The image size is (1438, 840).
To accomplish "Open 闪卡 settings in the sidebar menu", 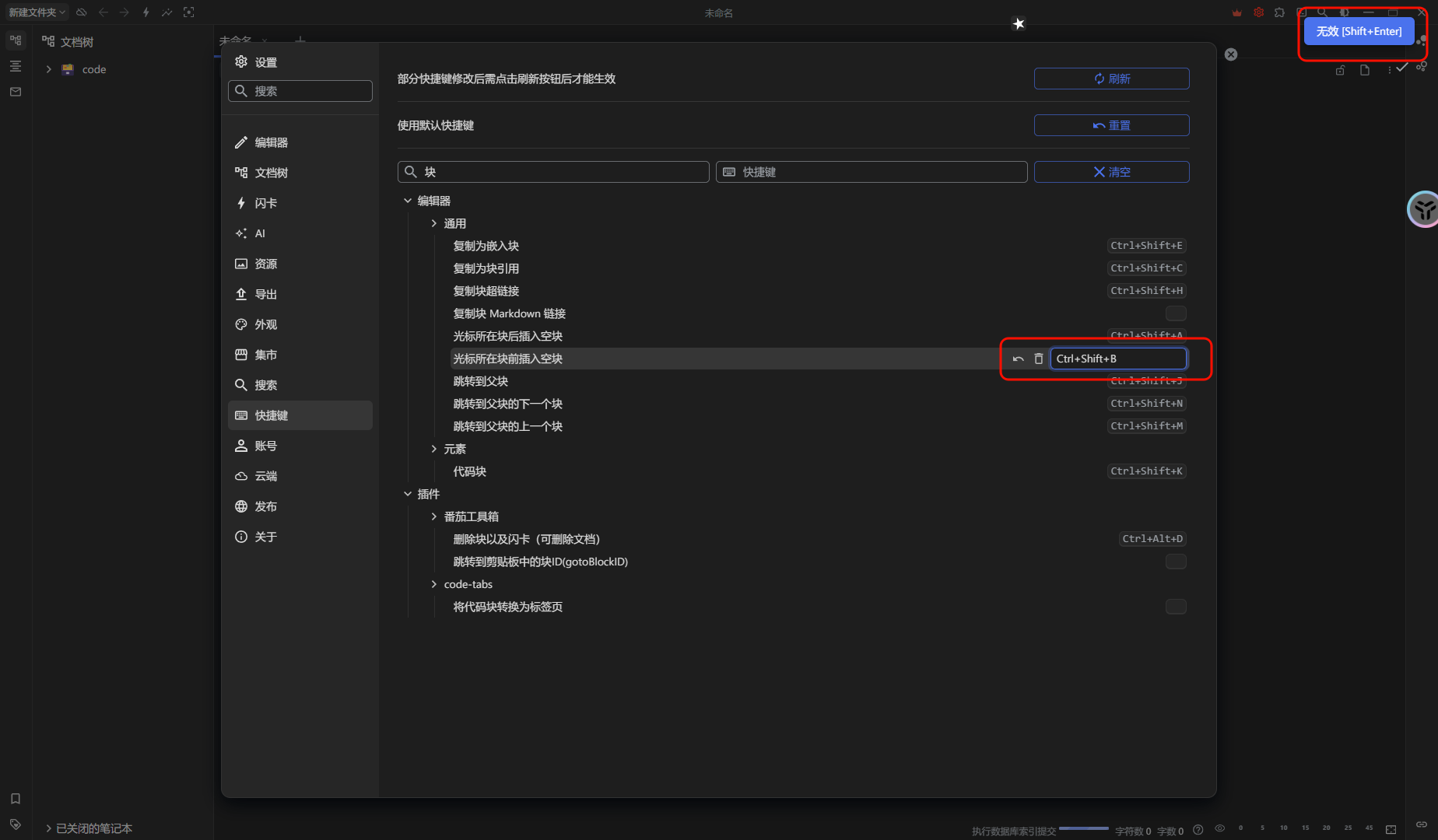I will [300, 203].
